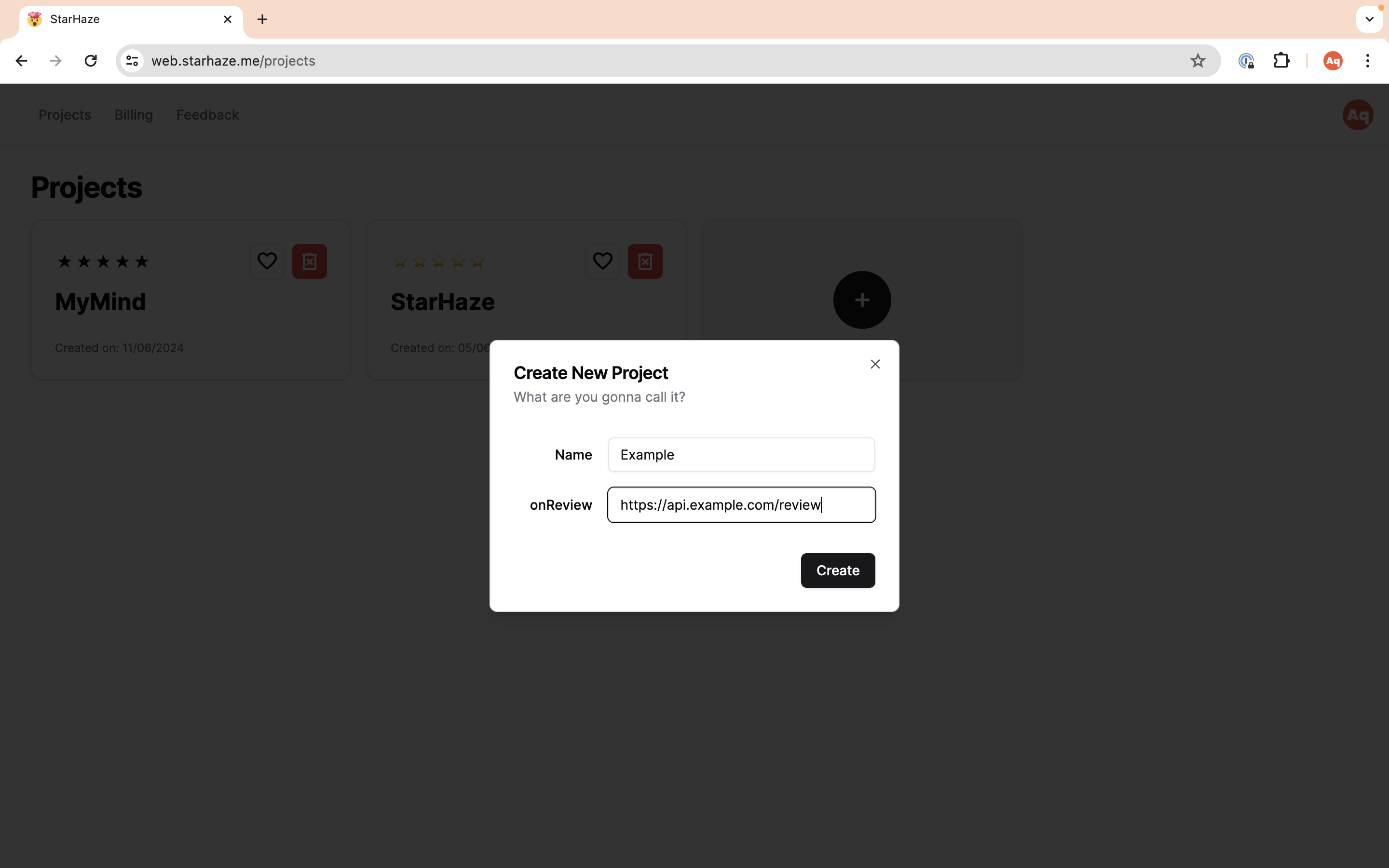Favorite the StarHaze project heart icon
The width and height of the screenshot is (1389, 868).
pyautogui.click(x=603, y=261)
